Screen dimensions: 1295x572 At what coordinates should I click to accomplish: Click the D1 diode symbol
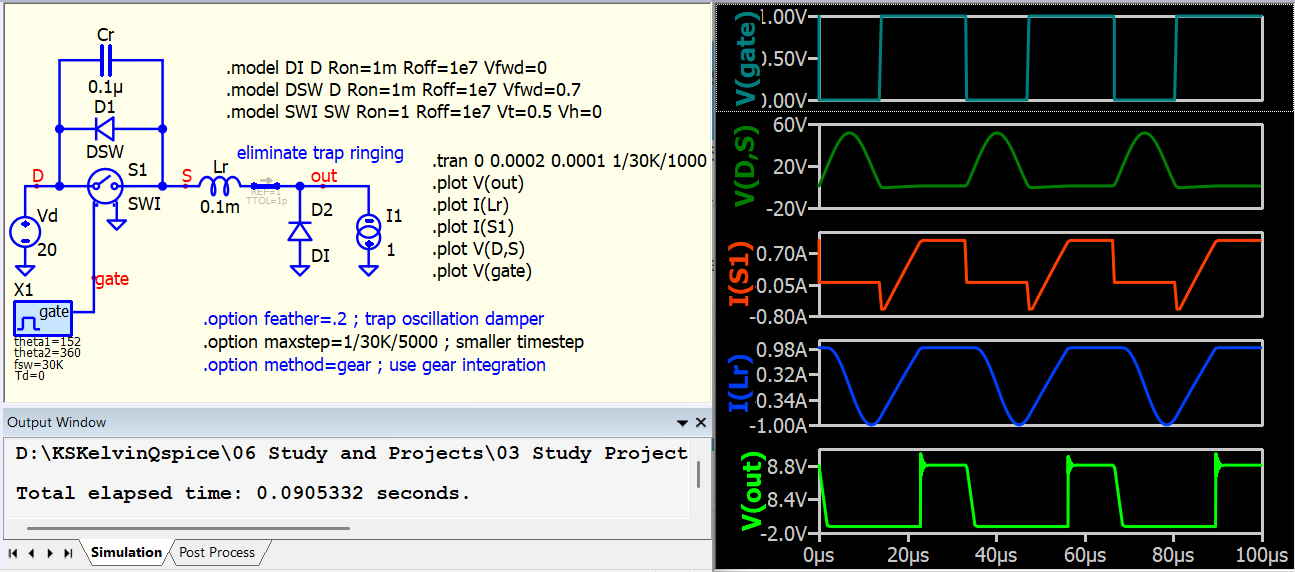[x=105, y=128]
